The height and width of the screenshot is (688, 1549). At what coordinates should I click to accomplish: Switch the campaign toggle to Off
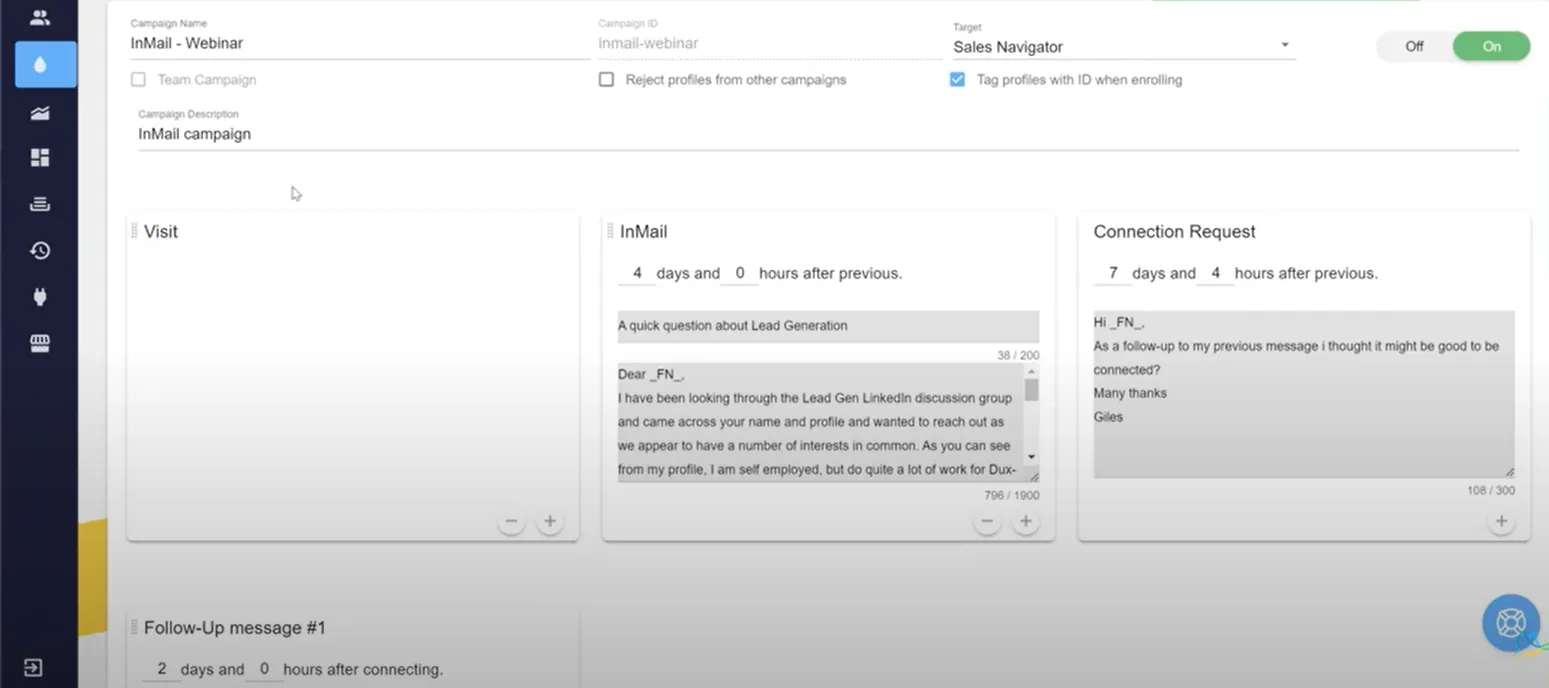(x=1416, y=46)
